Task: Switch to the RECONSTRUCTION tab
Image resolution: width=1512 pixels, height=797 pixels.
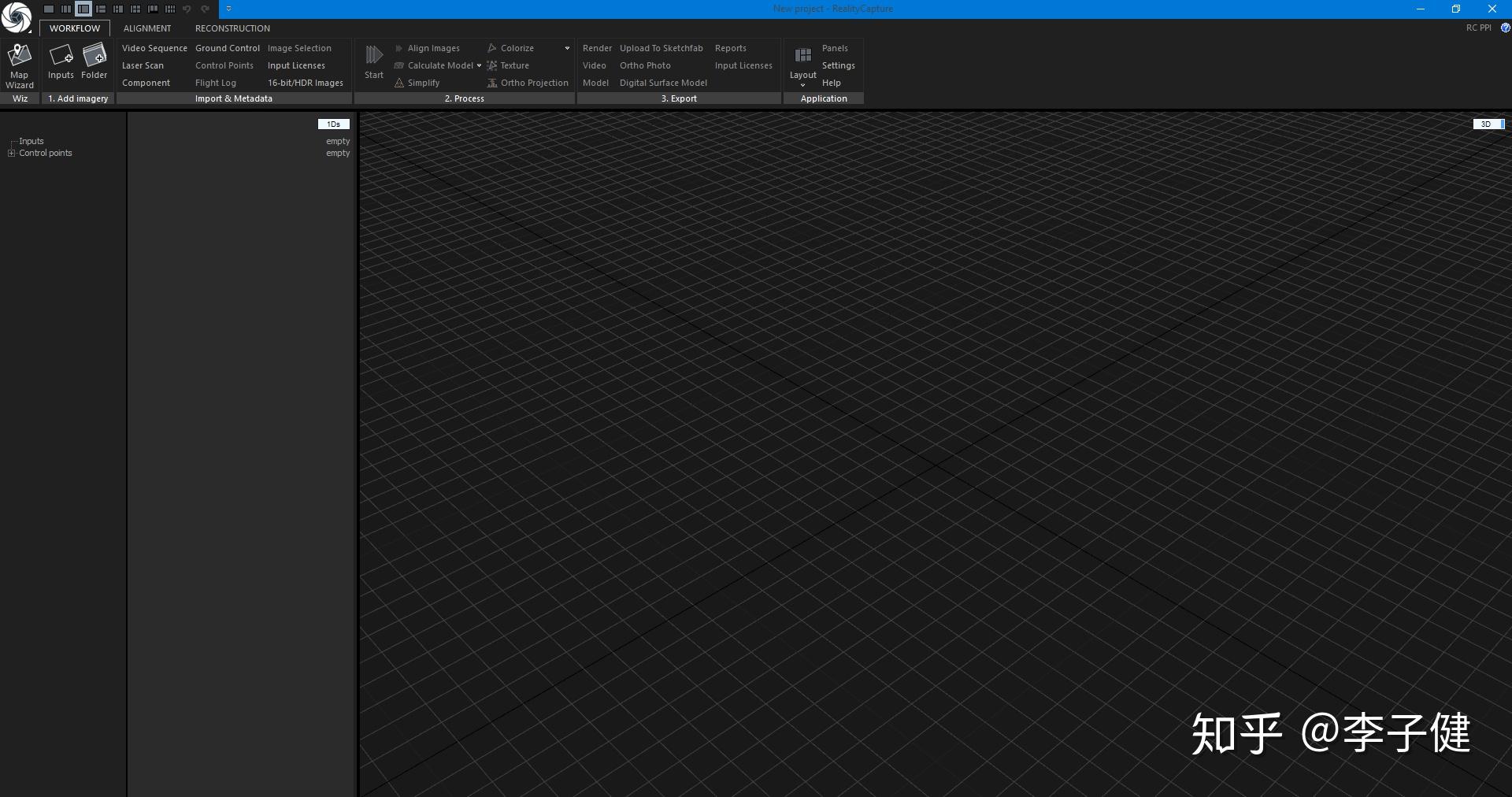Action: pos(232,28)
